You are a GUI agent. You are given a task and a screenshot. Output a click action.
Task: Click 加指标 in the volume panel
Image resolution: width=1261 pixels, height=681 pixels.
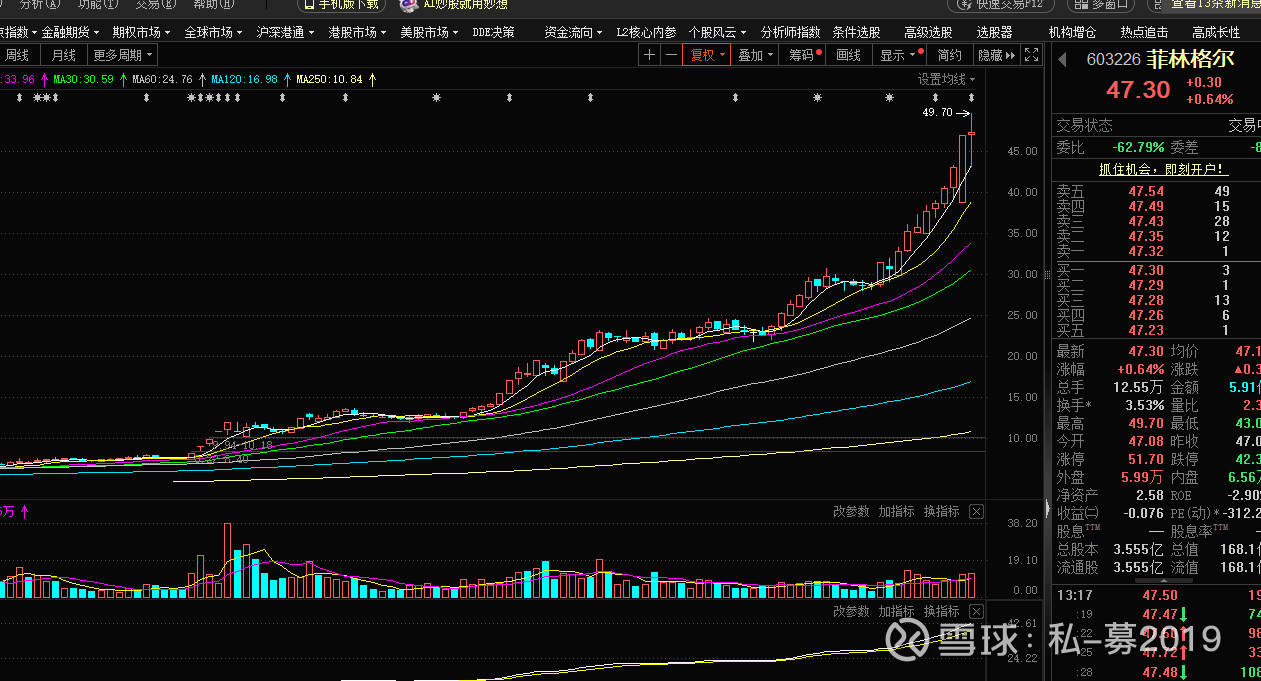point(897,511)
